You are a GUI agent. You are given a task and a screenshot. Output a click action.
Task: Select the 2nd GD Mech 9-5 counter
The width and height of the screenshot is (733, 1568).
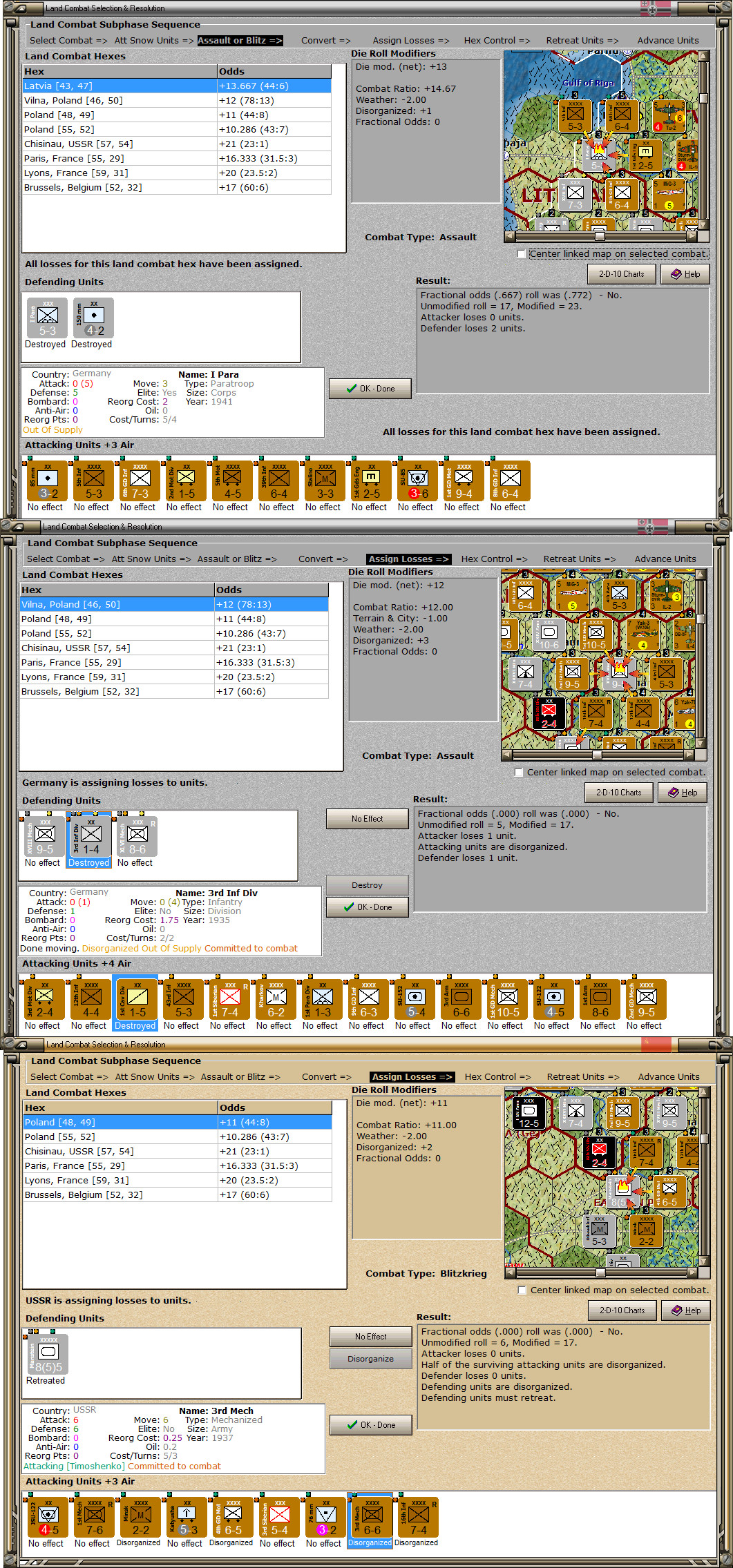click(646, 1000)
